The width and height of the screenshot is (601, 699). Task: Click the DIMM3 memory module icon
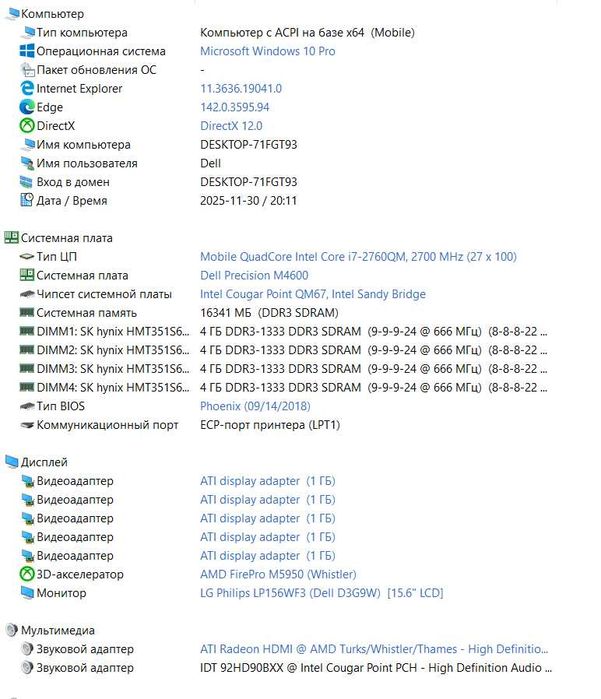pyautogui.click(x=27, y=369)
